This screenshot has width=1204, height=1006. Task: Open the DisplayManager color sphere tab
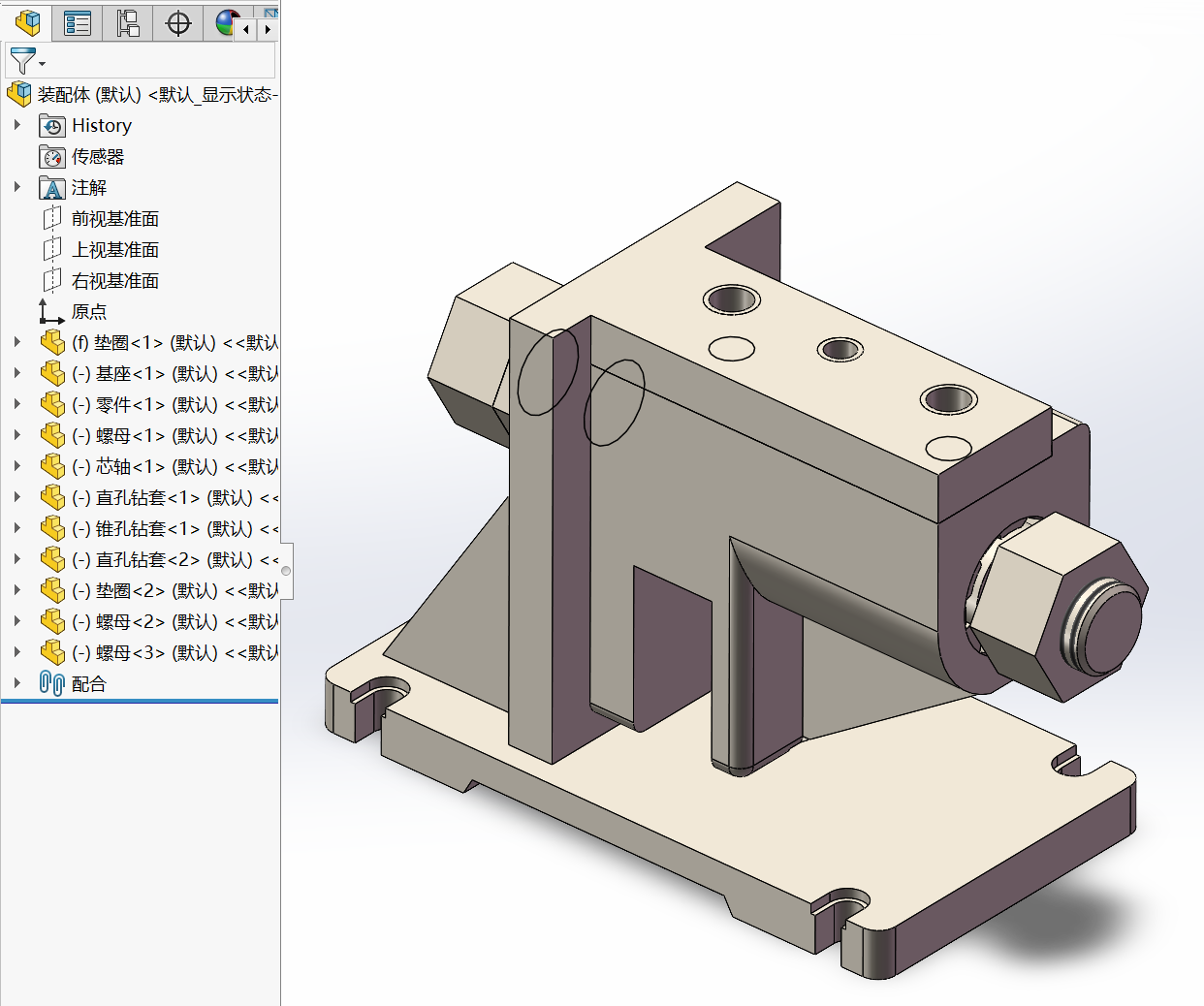[226, 22]
